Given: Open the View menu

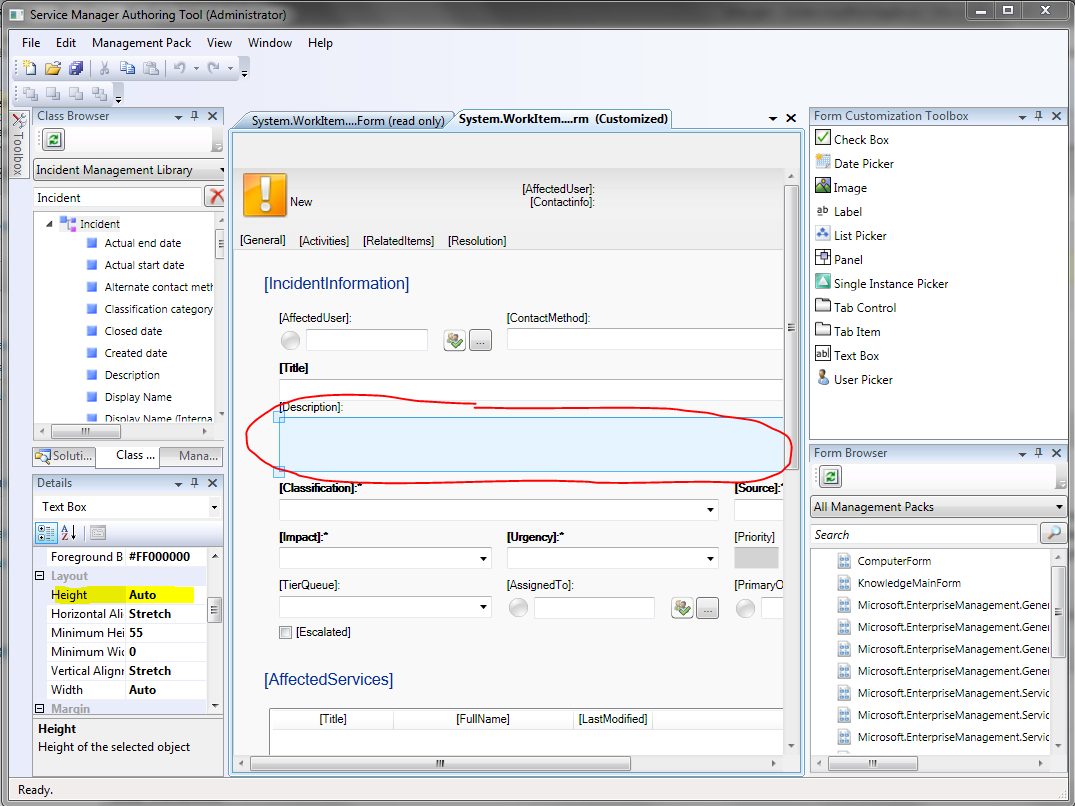Looking at the screenshot, I should (x=219, y=42).
